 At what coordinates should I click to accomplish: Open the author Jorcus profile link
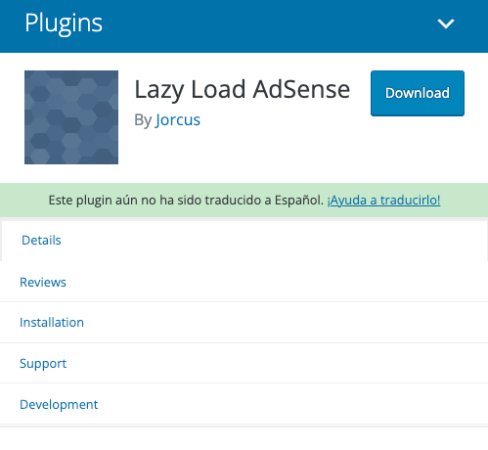178,120
